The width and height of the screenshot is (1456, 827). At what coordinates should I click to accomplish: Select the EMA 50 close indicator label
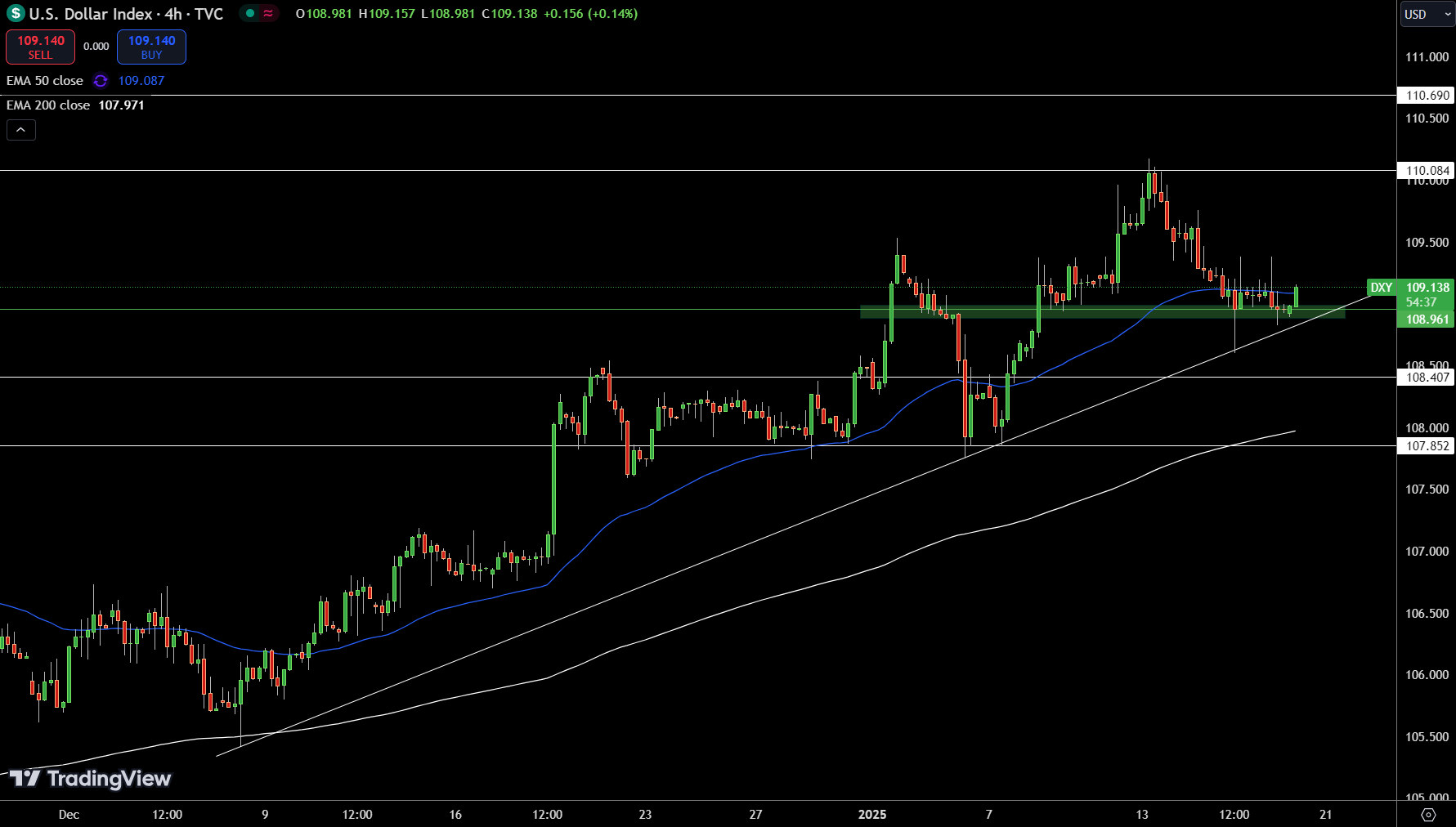[x=45, y=81]
